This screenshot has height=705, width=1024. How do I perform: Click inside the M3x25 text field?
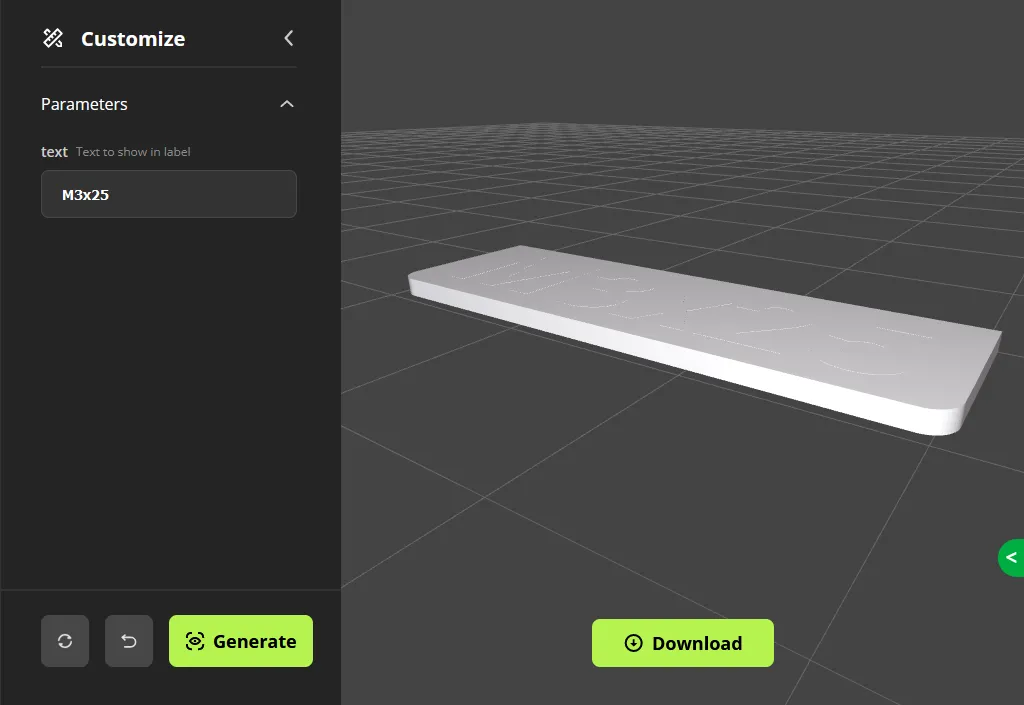point(168,194)
